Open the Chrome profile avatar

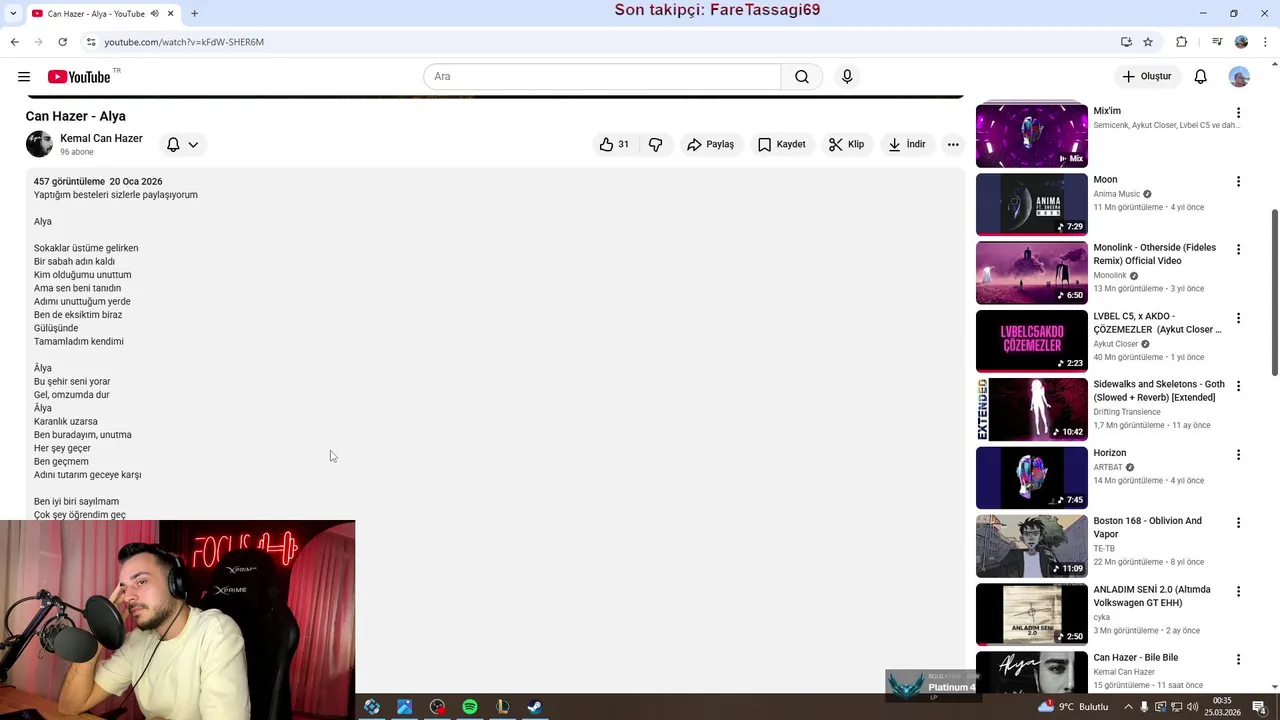pos(1241,42)
